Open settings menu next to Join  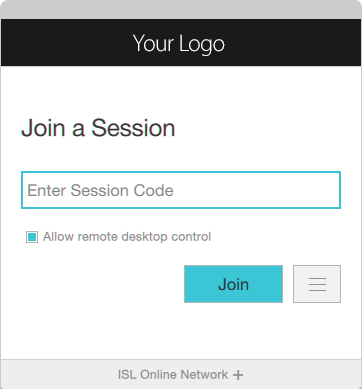click(x=317, y=284)
